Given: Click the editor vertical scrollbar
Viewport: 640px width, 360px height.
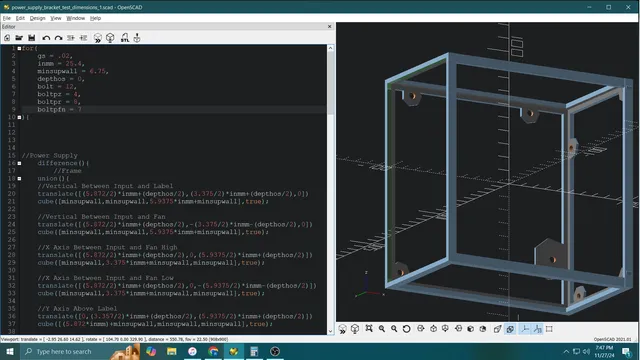Looking at the screenshot, I should 331,81.
